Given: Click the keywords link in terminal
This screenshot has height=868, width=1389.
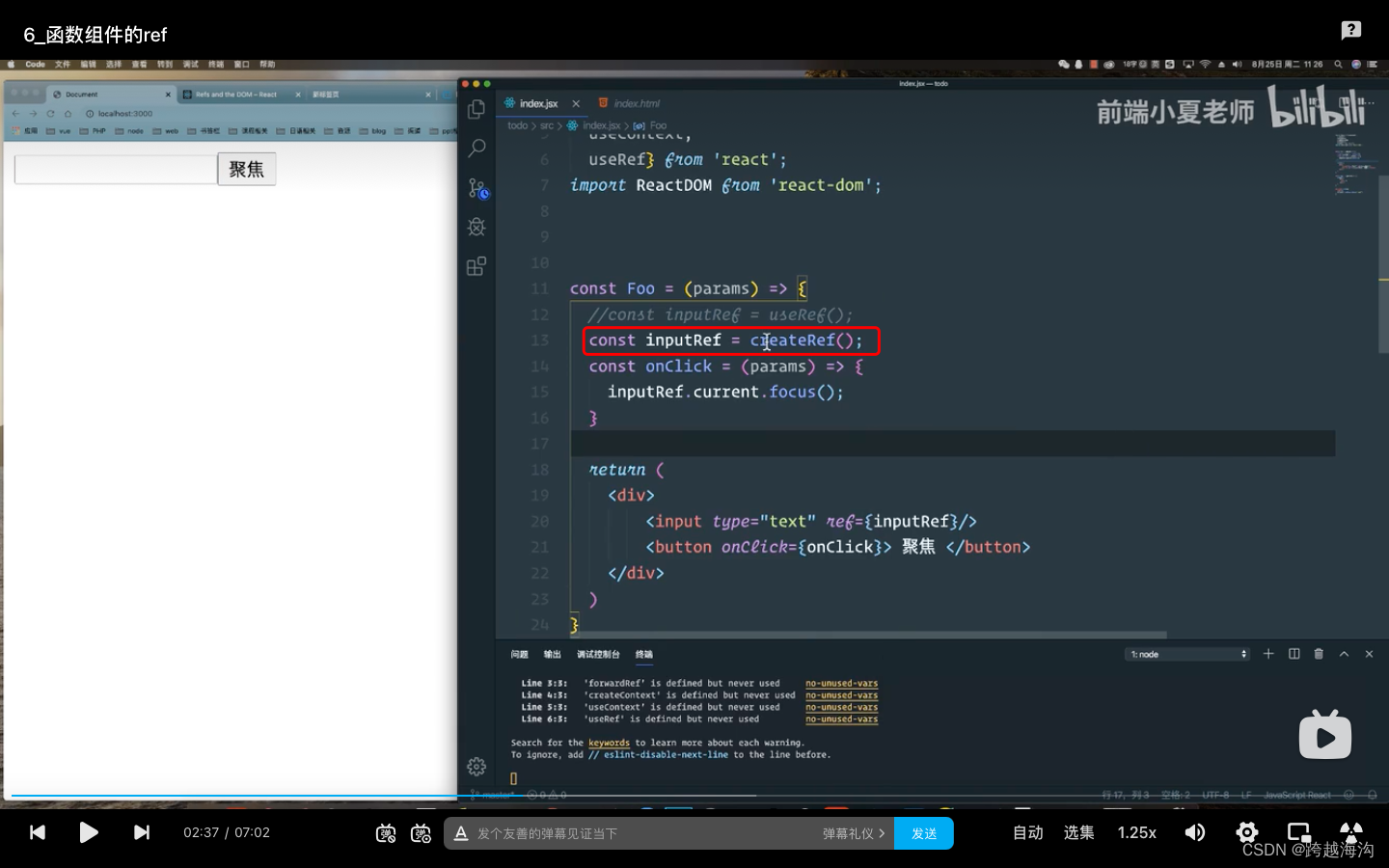Looking at the screenshot, I should (x=609, y=743).
